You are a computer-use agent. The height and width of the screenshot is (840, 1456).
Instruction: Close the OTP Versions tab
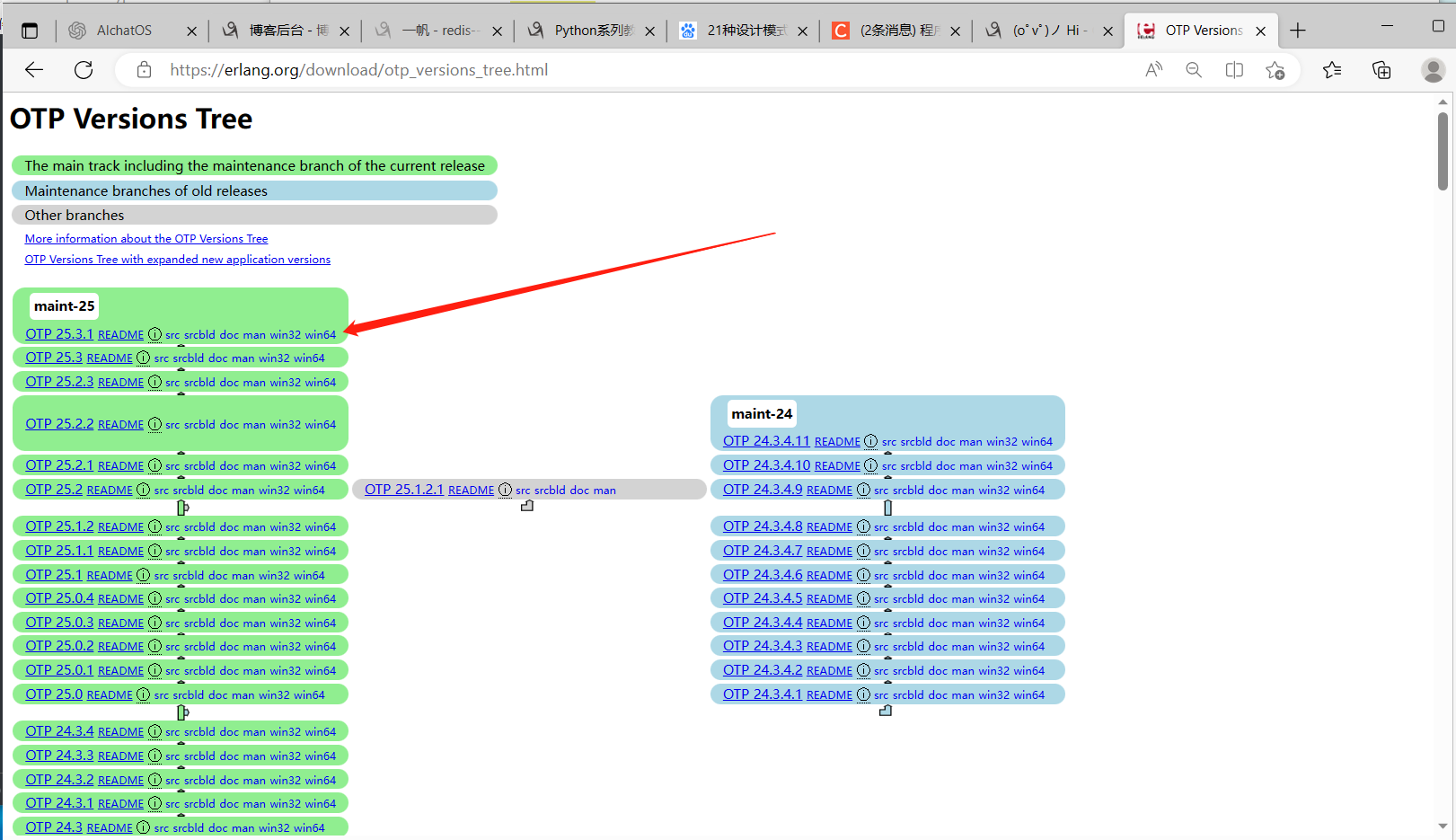(1260, 31)
